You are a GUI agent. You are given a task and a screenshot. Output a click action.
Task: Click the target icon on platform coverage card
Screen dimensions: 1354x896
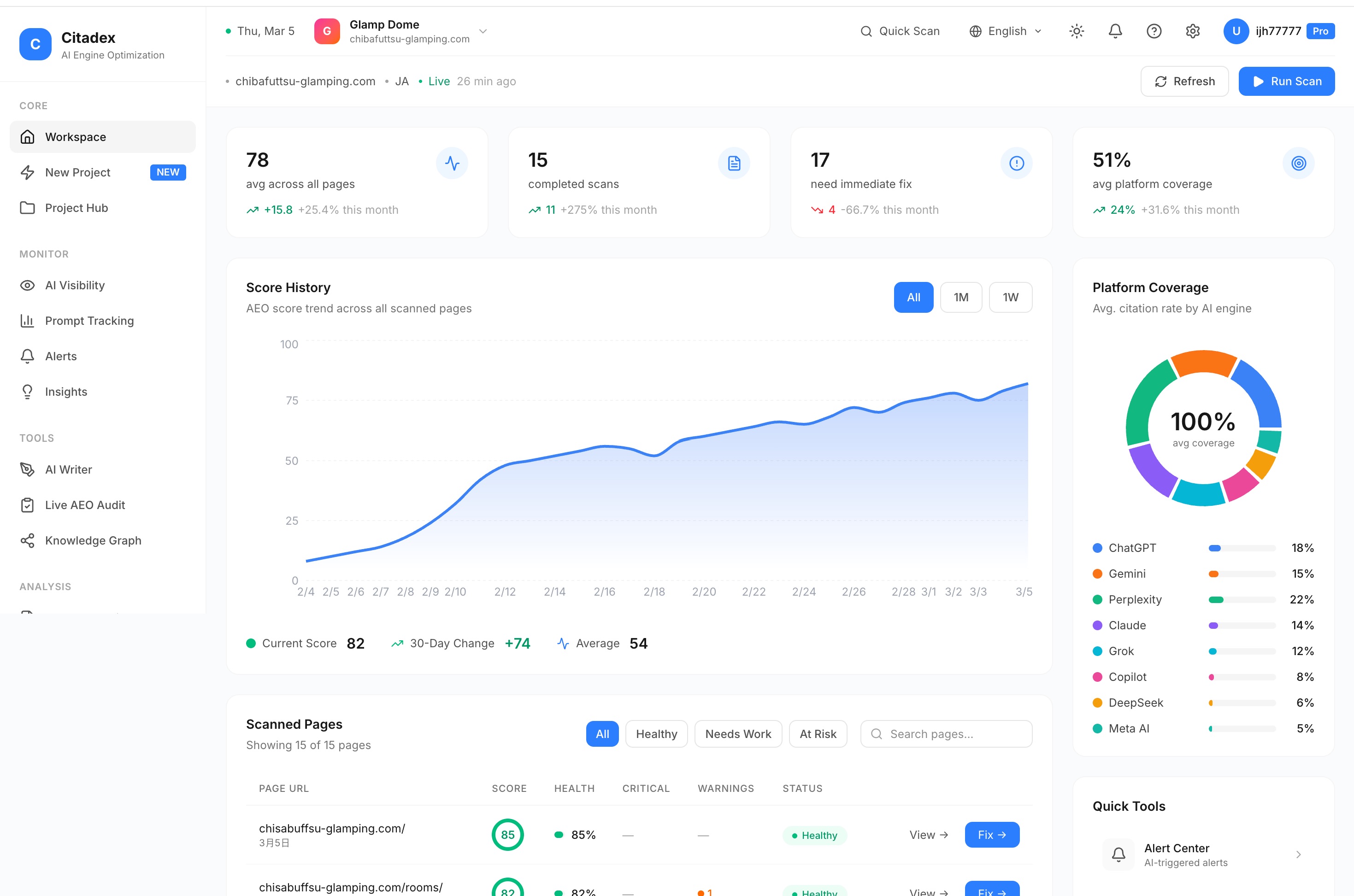[x=1298, y=164]
